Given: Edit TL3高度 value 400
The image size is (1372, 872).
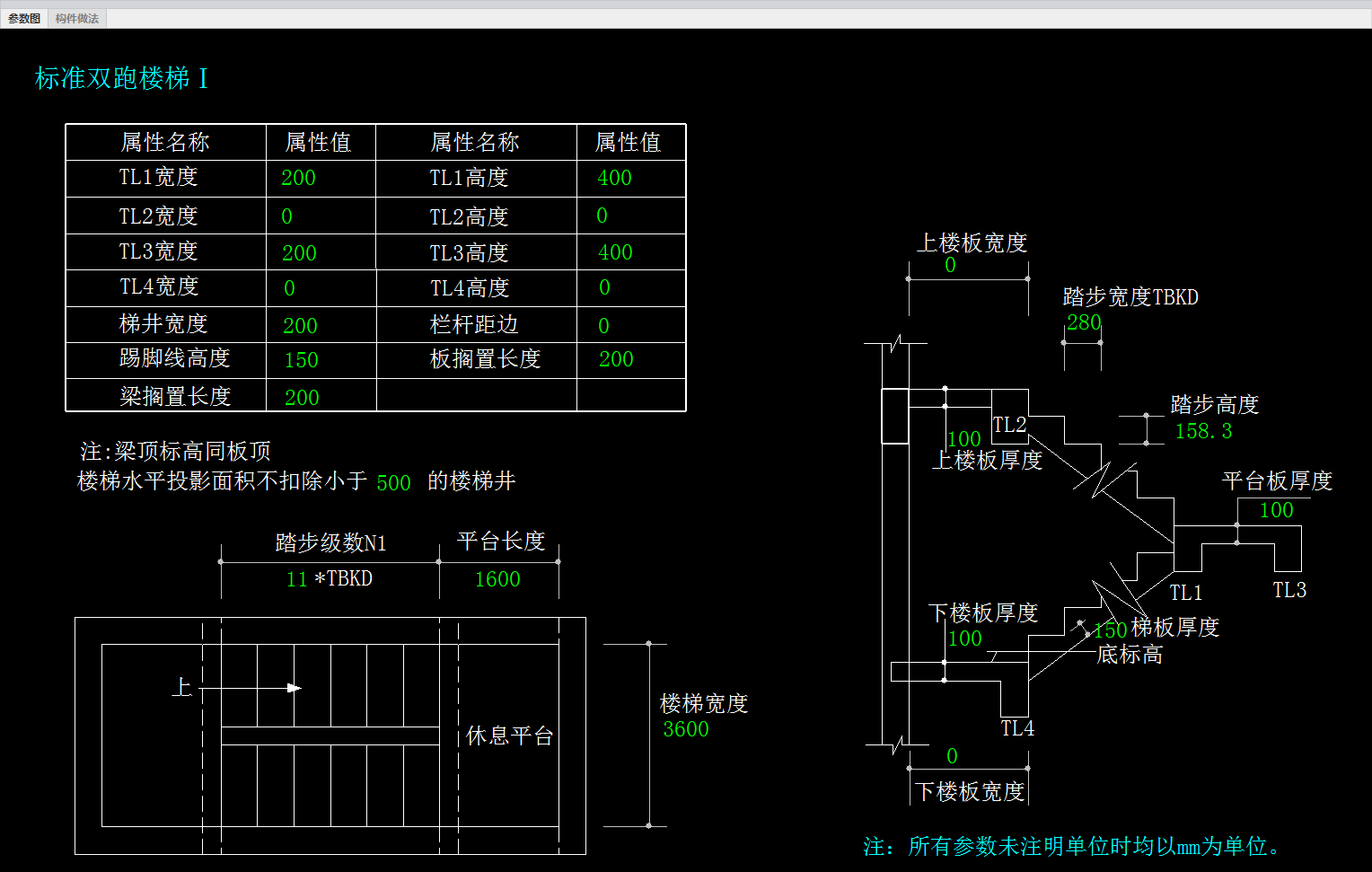Looking at the screenshot, I should click(x=616, y=252).
